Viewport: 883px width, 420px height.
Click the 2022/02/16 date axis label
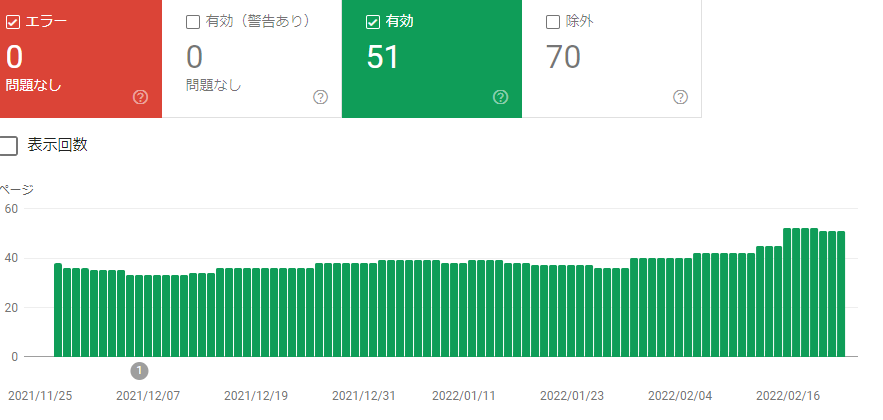point(788,396)
